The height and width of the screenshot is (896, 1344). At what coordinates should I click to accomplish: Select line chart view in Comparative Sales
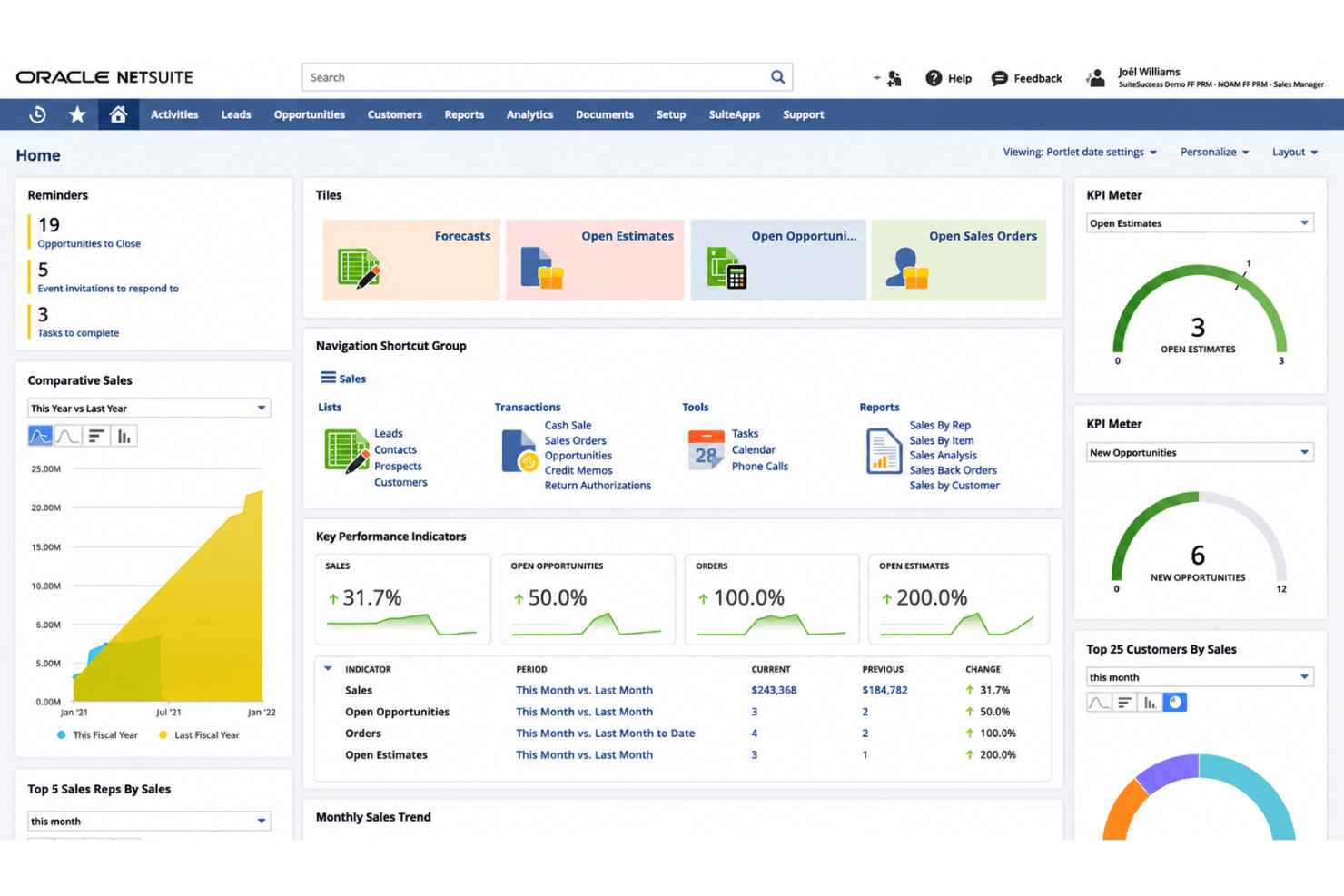coord(67,436)
